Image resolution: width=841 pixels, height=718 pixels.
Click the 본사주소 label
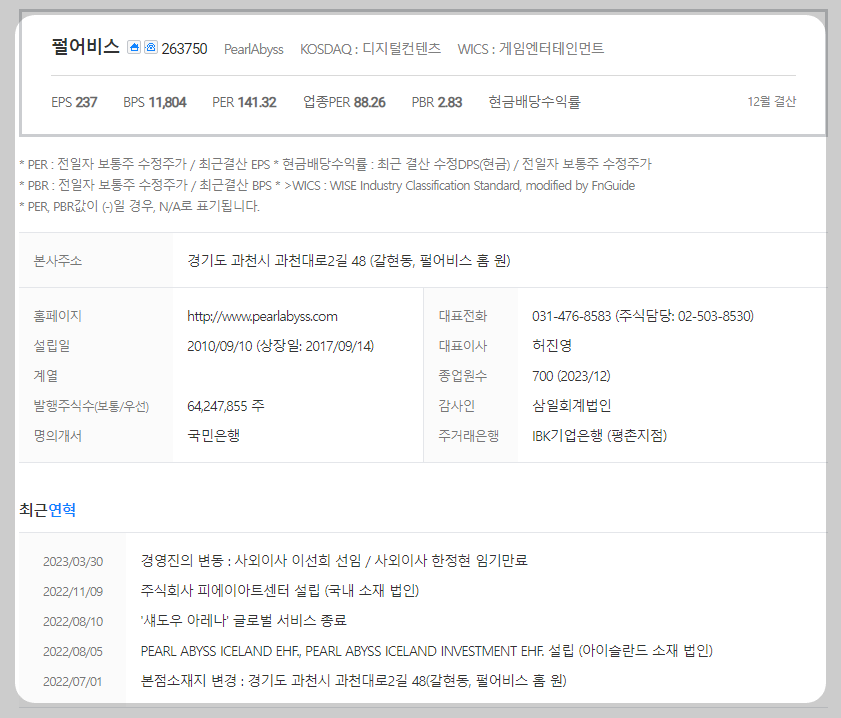tap(57, 261)
